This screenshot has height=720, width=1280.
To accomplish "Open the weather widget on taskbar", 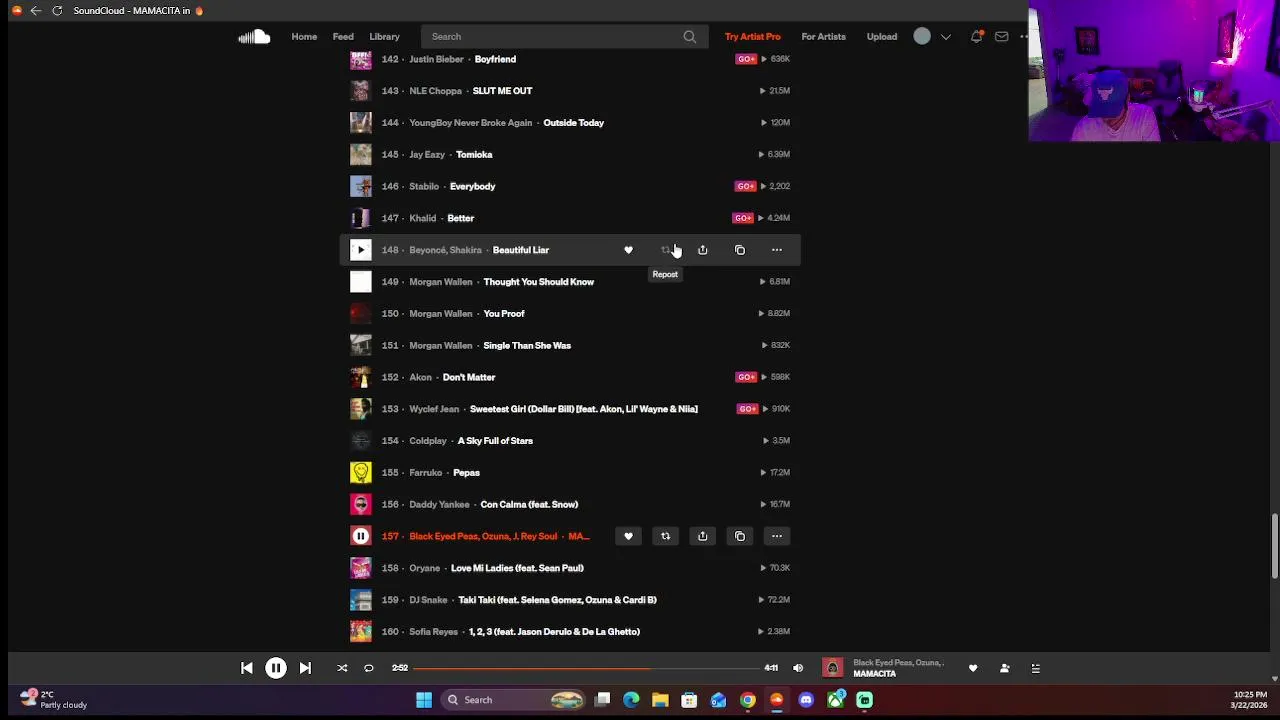I will coord(55,700).
